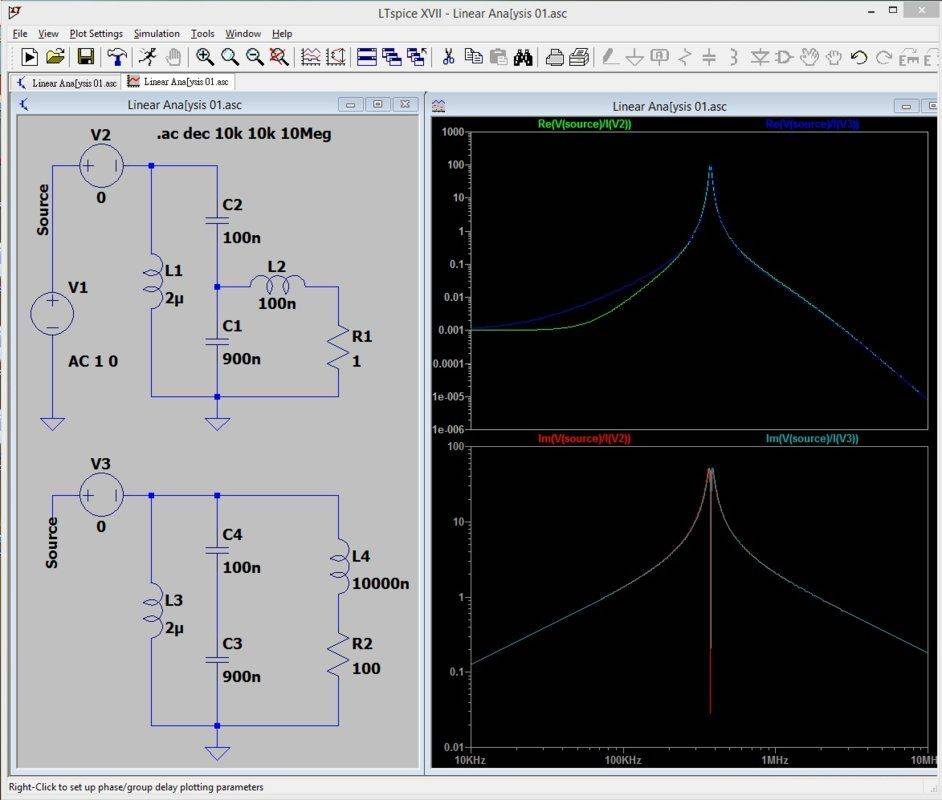Open the Tools menu
The width and height of the screenshot is (942, 800).
pos(203,33)
